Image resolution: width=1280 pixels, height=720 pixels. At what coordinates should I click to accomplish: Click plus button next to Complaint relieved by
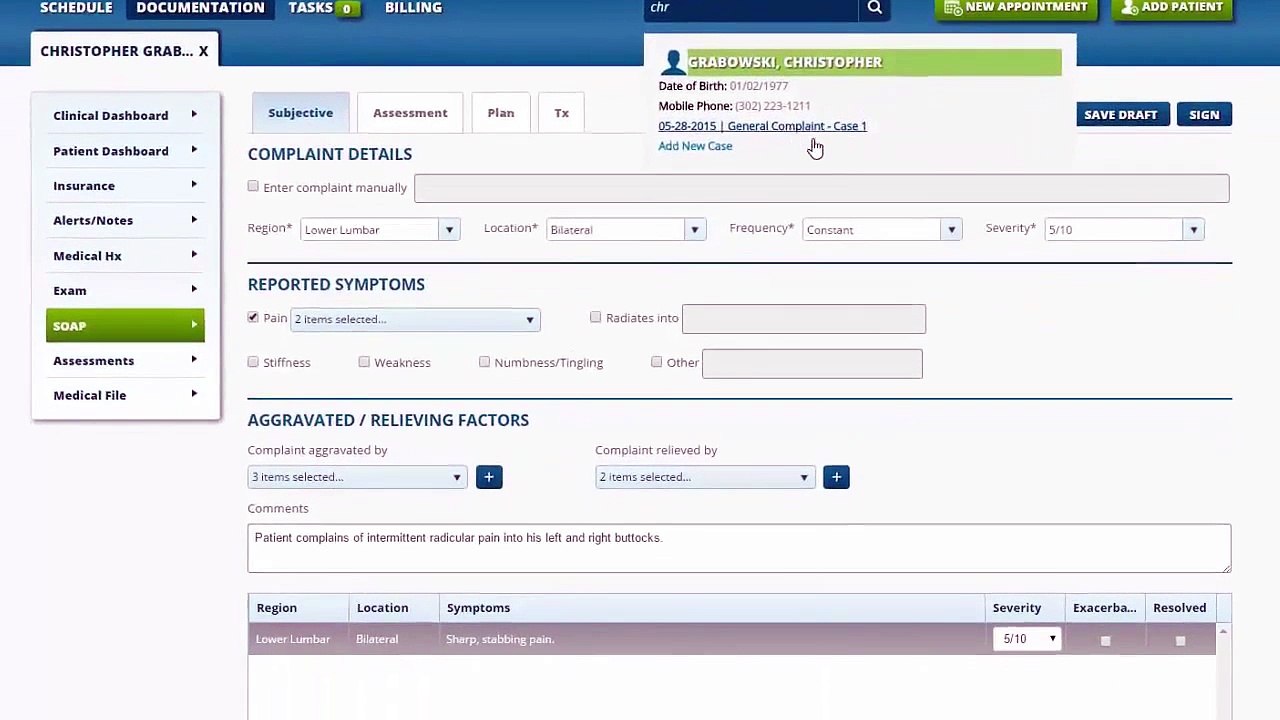(836, 477)
